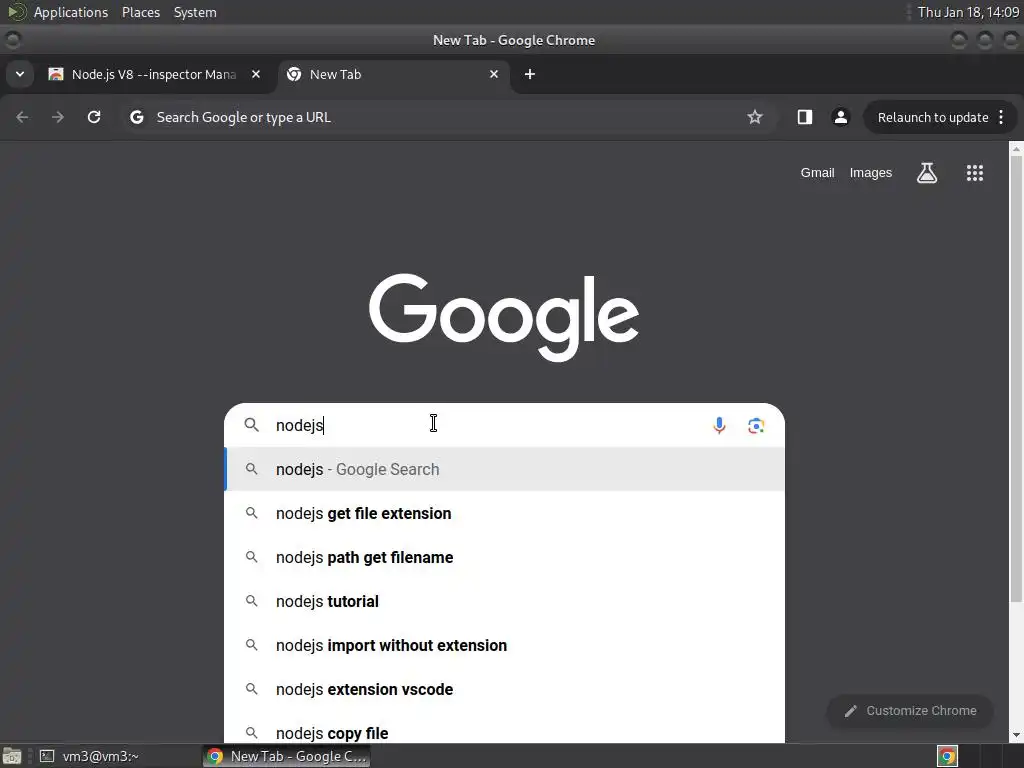
Task: Expand the tab search dropdown arrow
Action: (20, 74)
